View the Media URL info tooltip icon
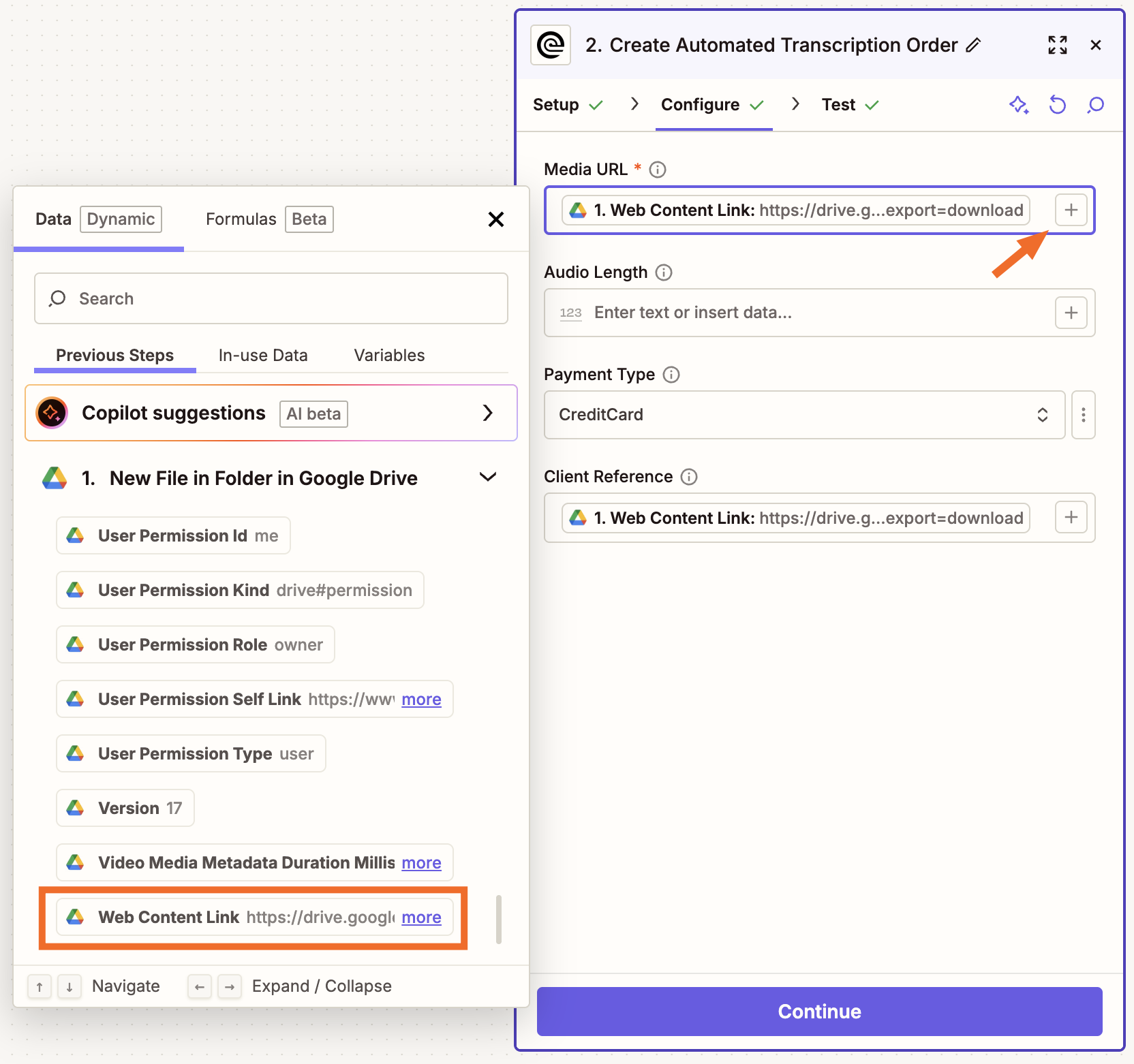1134x1064 pixels. coord(657,170)
